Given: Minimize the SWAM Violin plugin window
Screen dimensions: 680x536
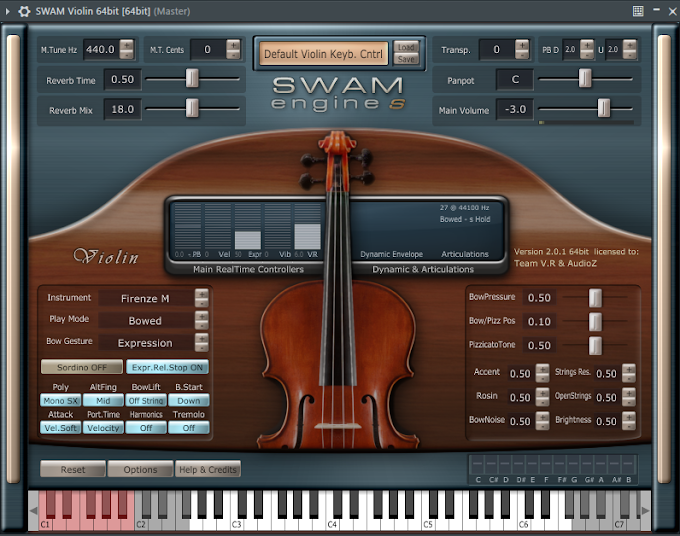Looking at the screenshot, I should pos(656,10).
